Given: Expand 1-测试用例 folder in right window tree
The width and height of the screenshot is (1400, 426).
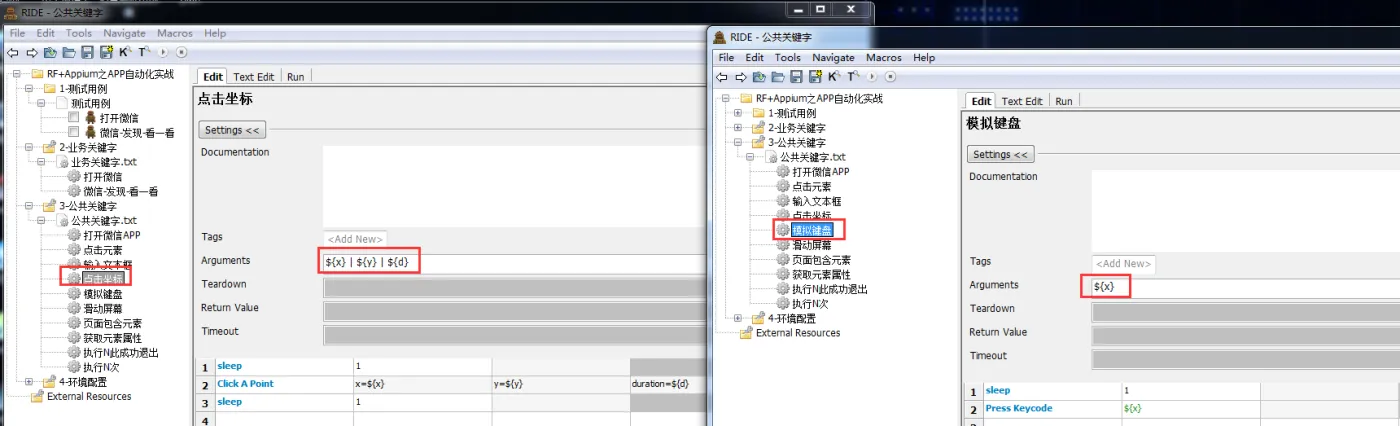Looking at the screenshot, I should (738, 113).
